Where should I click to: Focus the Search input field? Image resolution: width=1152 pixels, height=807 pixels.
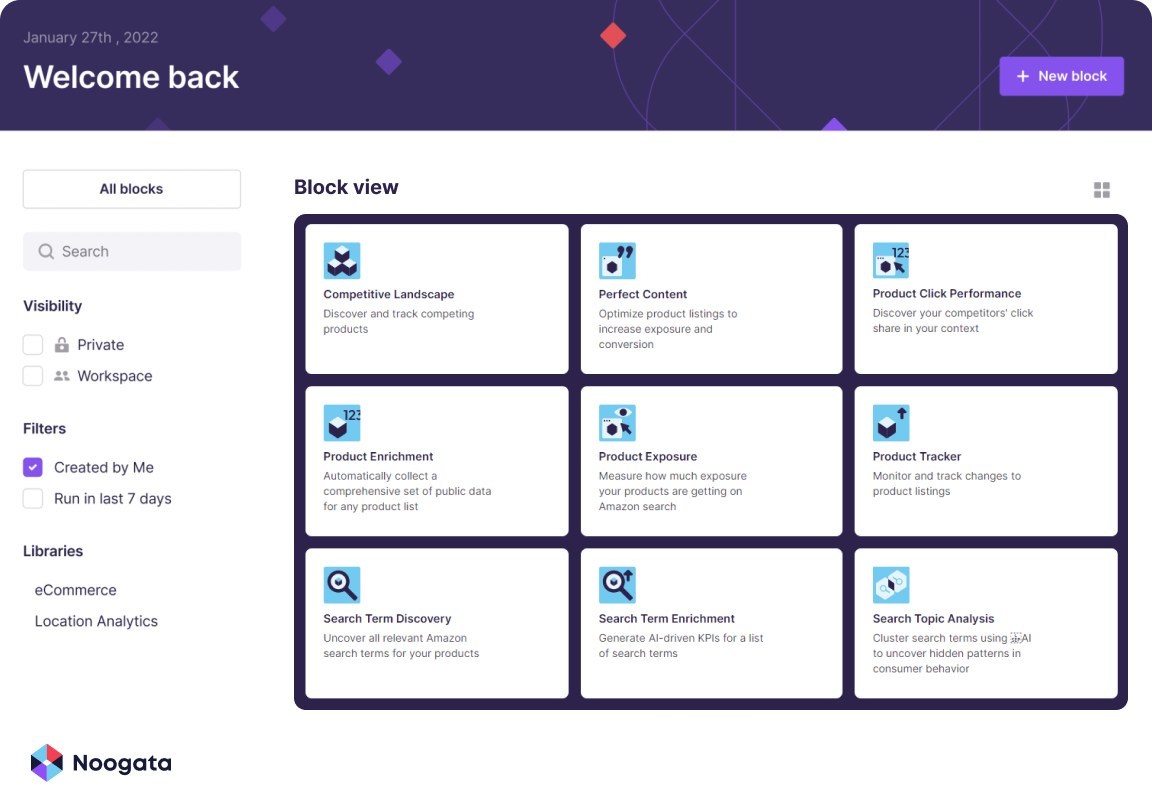click(140, 252)
